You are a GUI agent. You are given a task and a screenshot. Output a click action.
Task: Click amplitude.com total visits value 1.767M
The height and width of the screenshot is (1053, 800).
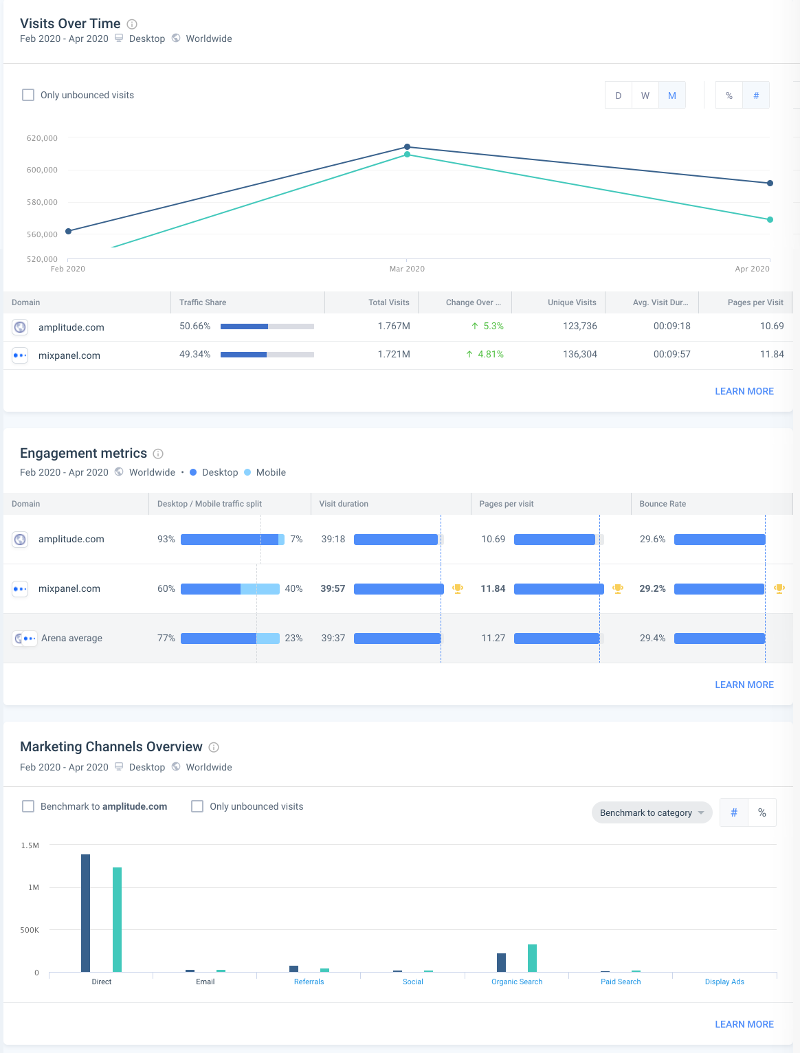394,326
